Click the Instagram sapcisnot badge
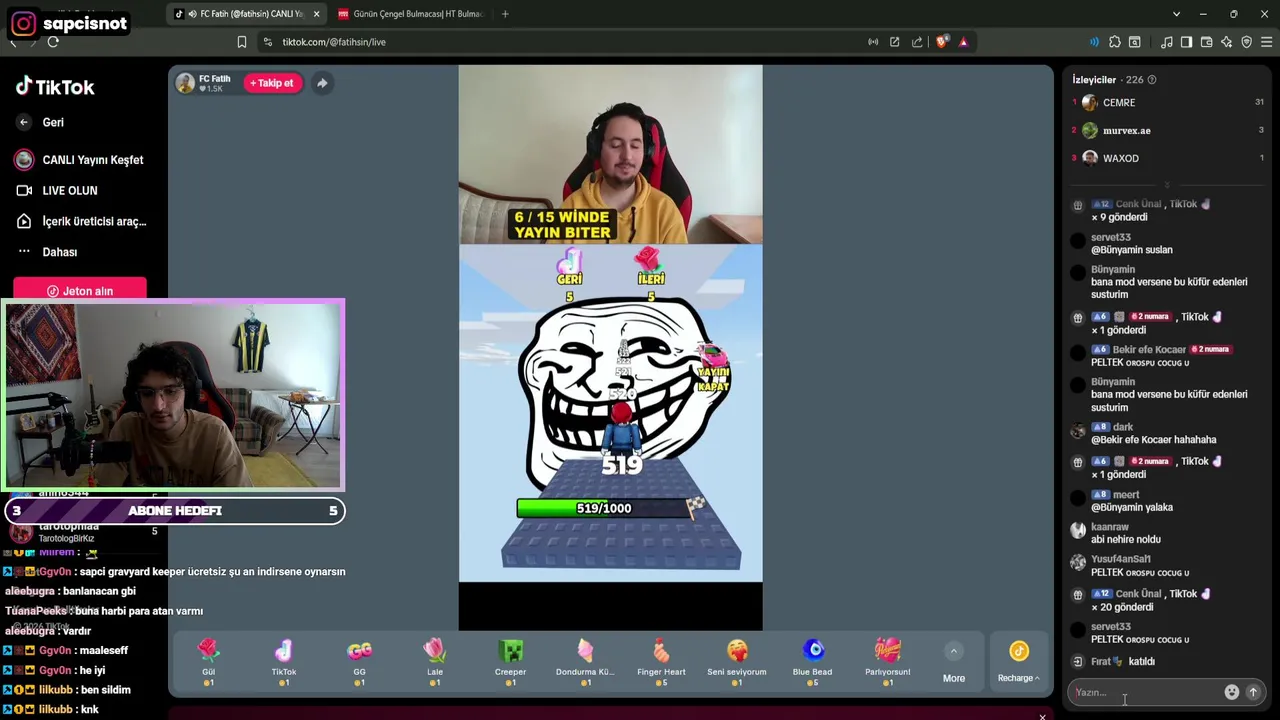Screen dimensions: 1280x720 click(70, 23)
